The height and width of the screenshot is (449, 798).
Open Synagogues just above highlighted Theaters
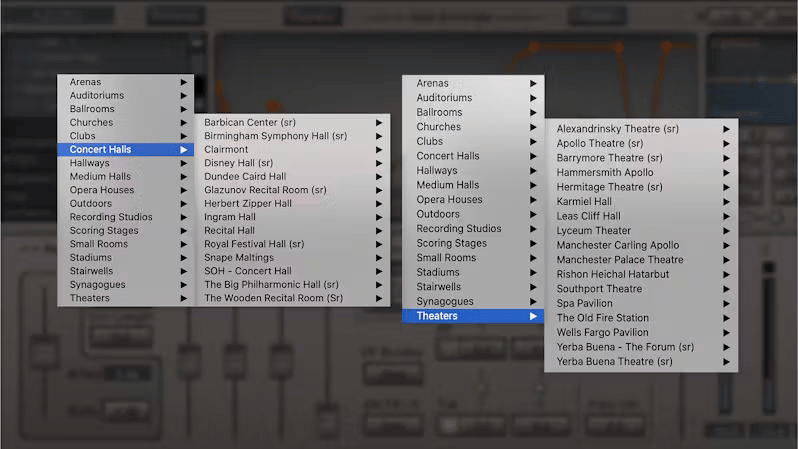pos(473,301)
